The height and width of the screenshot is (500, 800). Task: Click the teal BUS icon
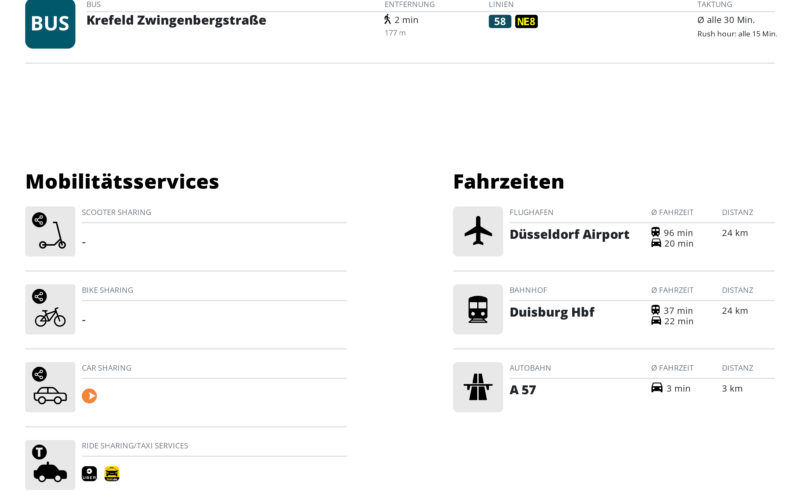click(50, 23)
